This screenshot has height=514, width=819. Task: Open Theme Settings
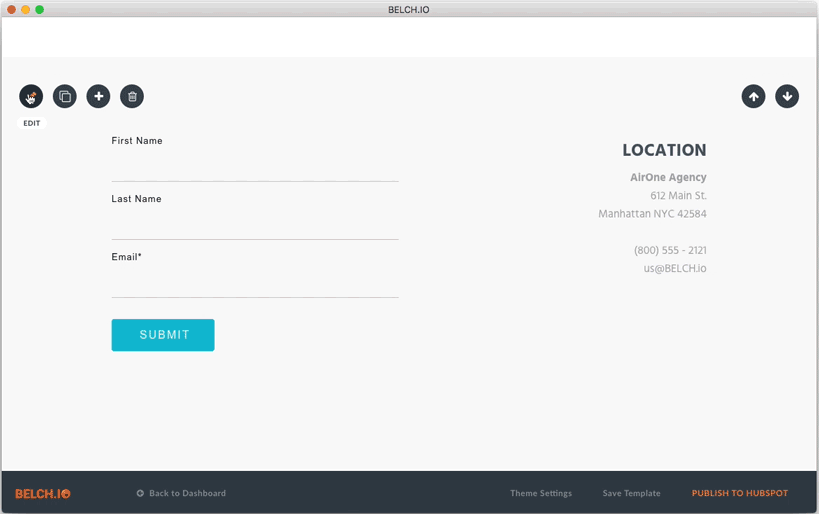pyautogui.click(x=541, y=493)
